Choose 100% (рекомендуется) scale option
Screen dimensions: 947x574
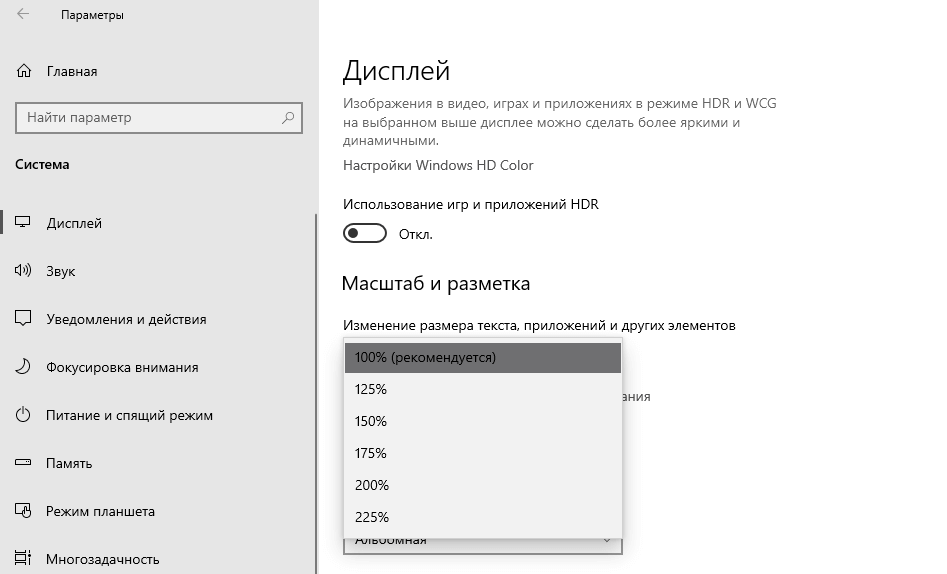483,357
